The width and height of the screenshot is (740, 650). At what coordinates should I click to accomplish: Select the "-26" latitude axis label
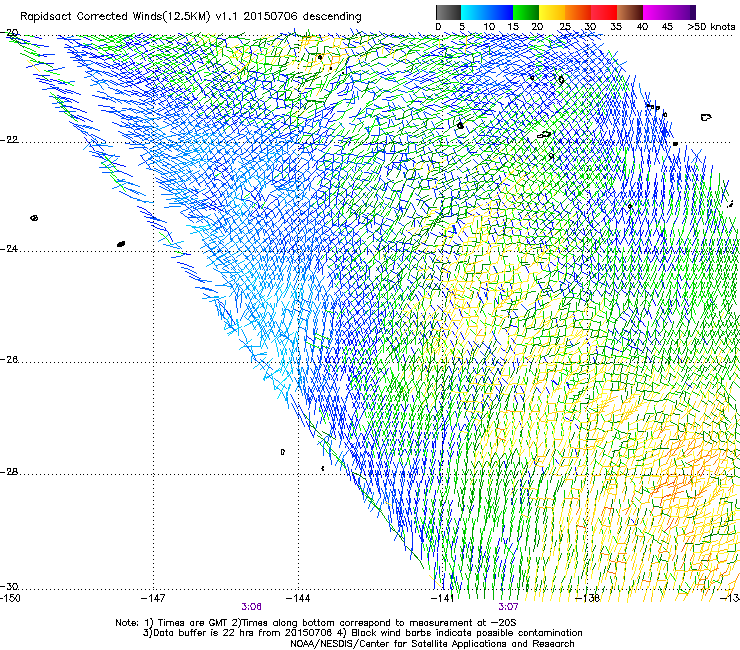click(10, 360)
